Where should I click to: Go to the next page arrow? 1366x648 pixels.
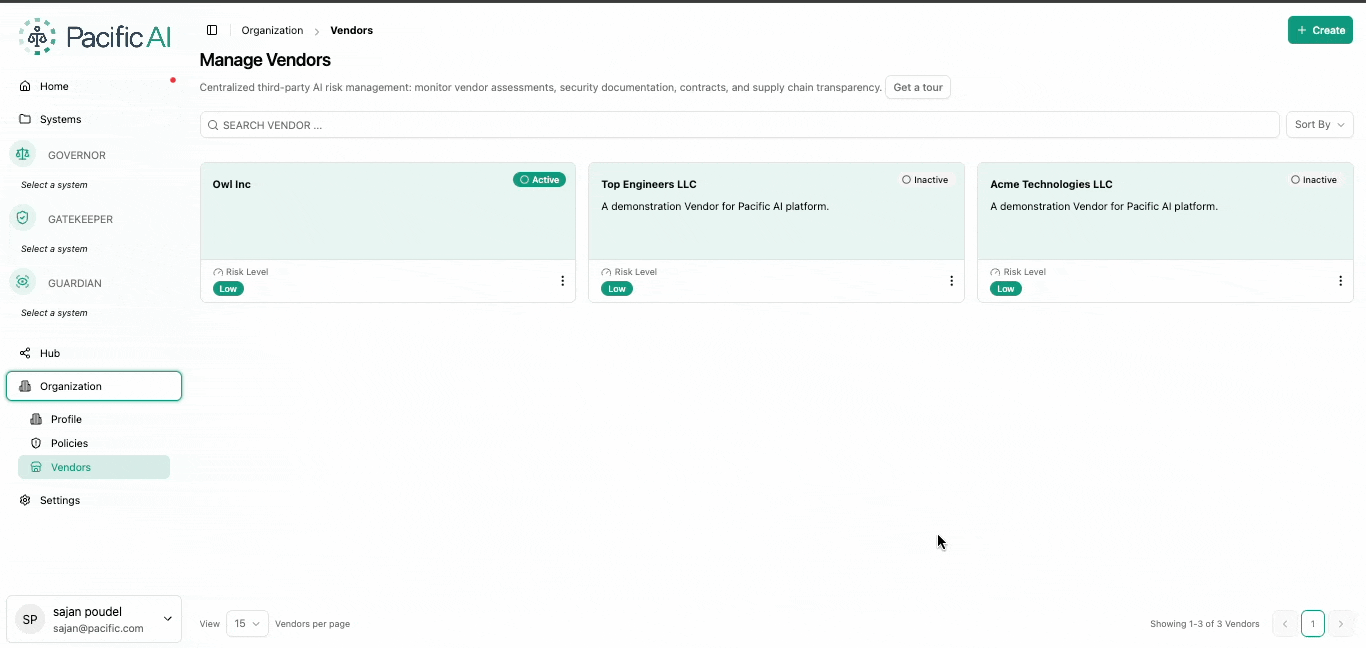1341,623
